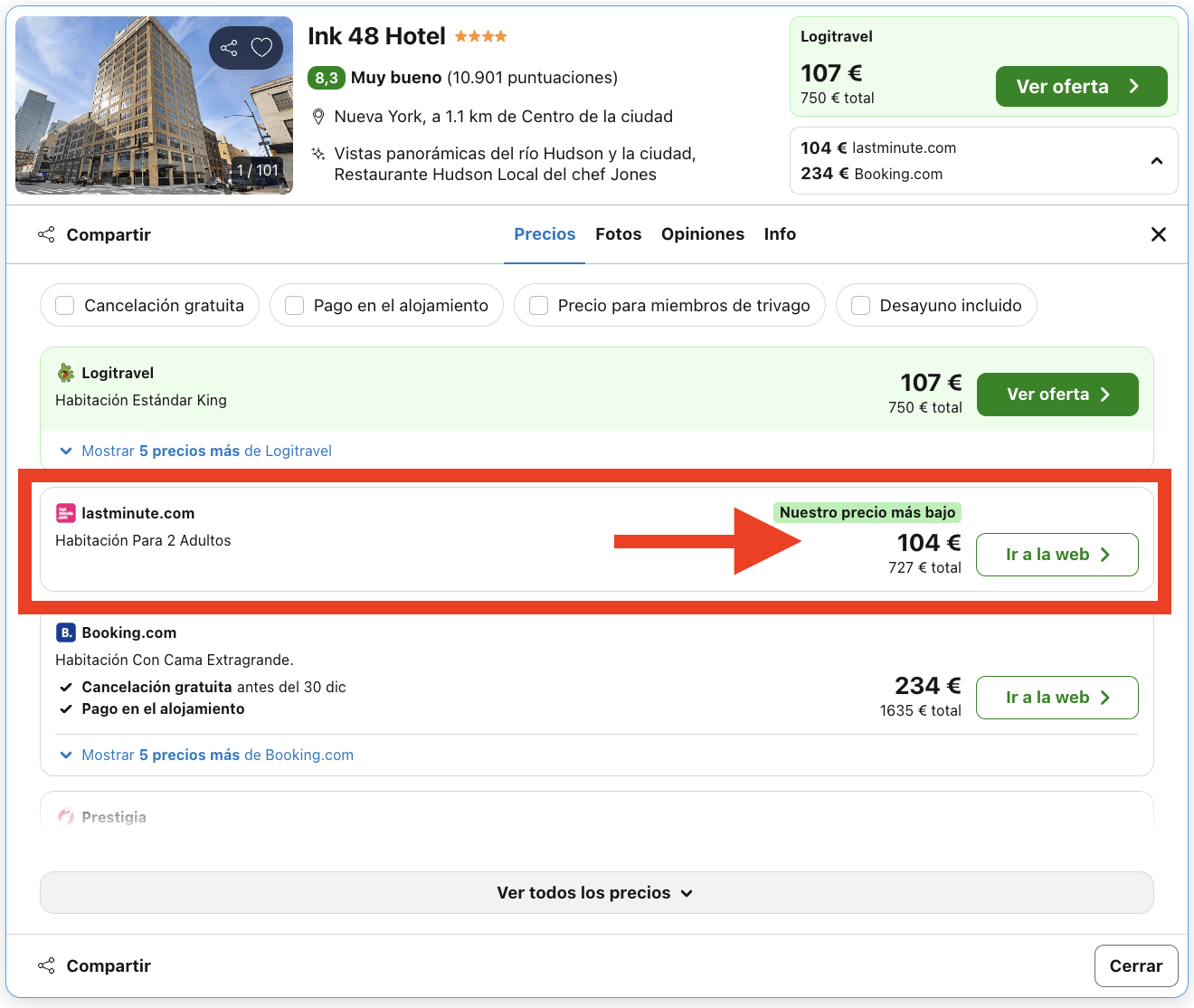This screenshot has width=1194, height=1008.
Task: Close the hotel details panel with X
Action: [x=1158, y=234]
